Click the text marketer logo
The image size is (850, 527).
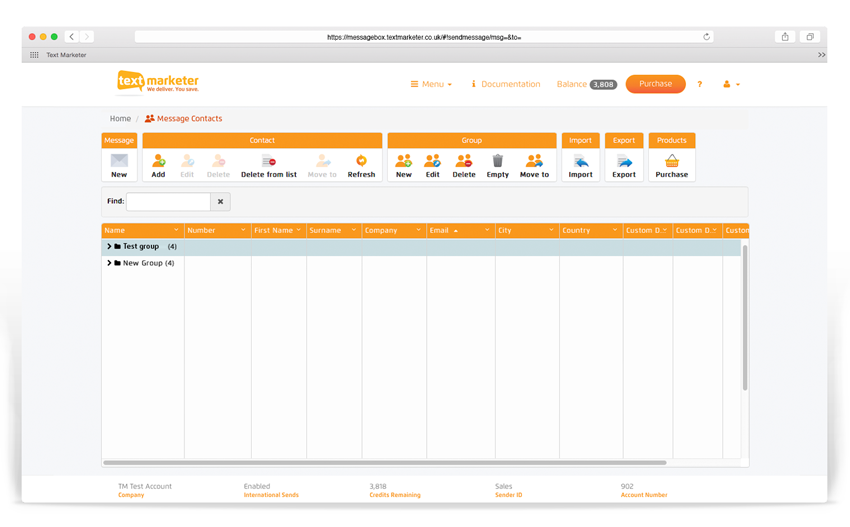click(x=158, y=81)
